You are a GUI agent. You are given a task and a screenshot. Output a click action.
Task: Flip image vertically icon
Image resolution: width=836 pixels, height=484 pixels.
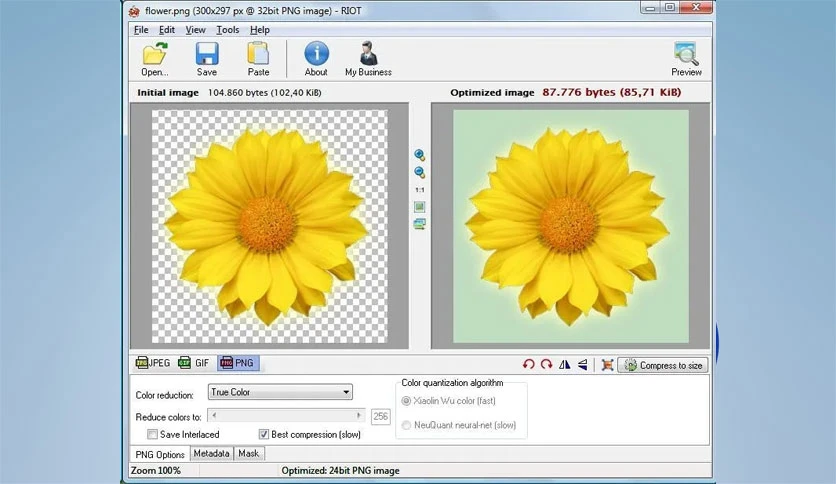pyautogui.click(x=583, y=365)
